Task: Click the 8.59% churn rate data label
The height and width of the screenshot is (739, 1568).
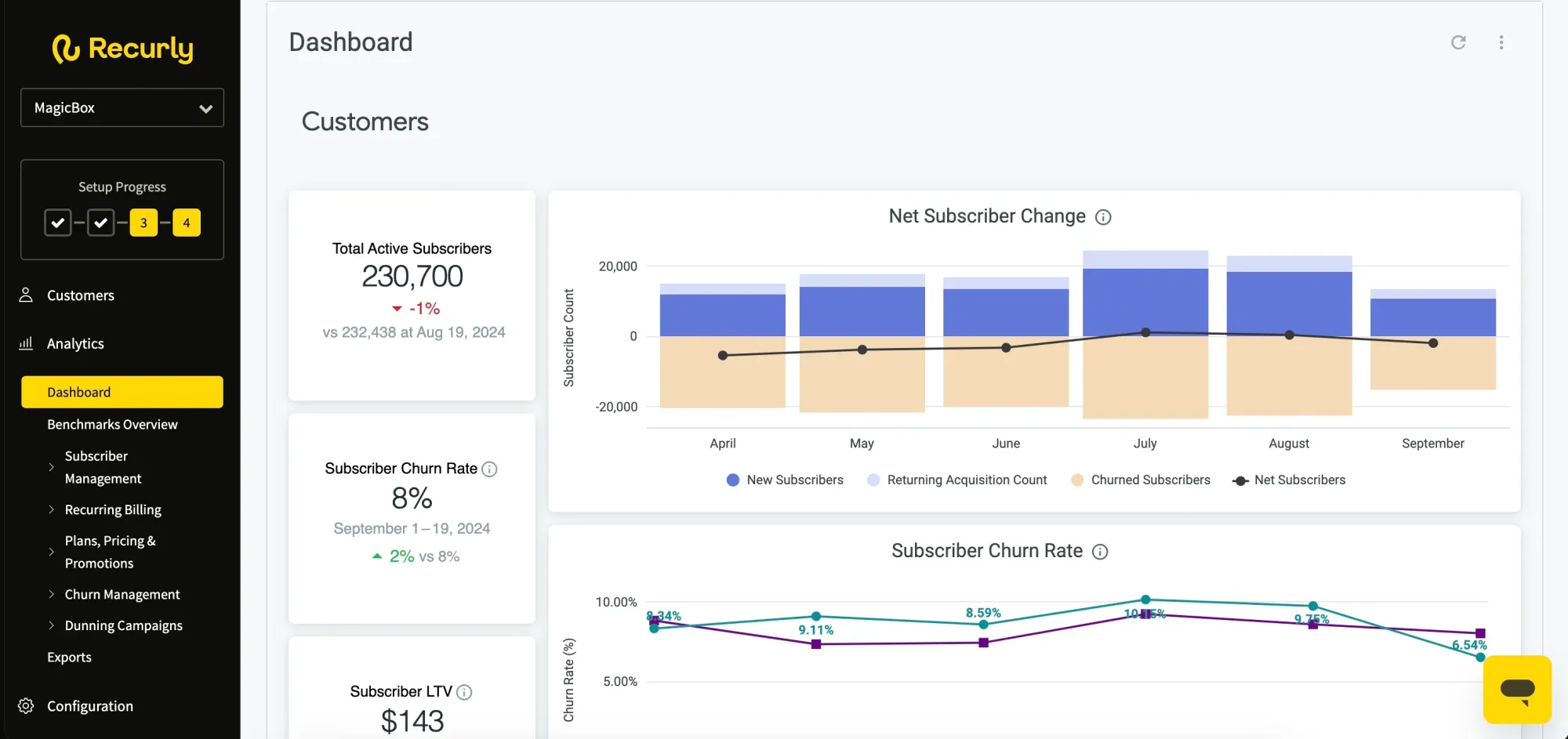Action: point(983,613)
